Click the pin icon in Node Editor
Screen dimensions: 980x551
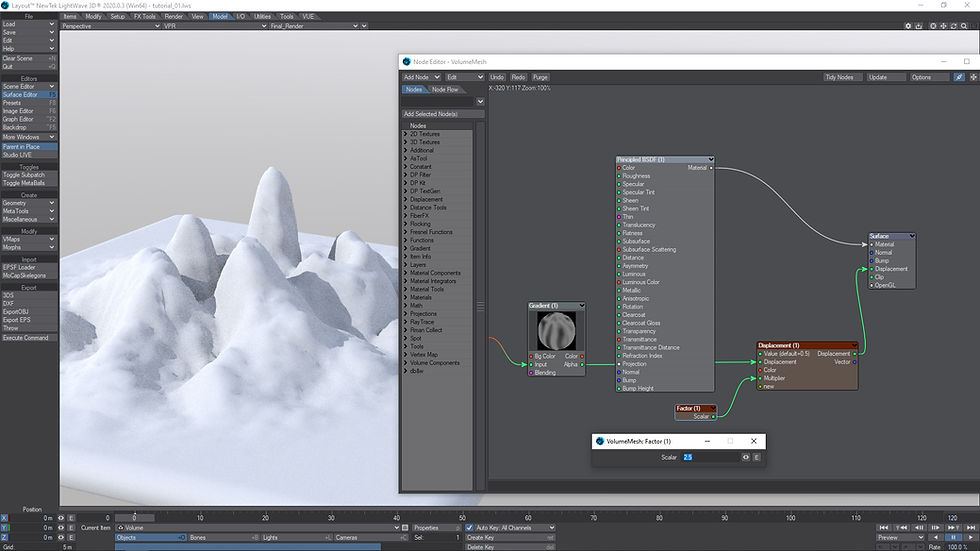pos(959,77)
